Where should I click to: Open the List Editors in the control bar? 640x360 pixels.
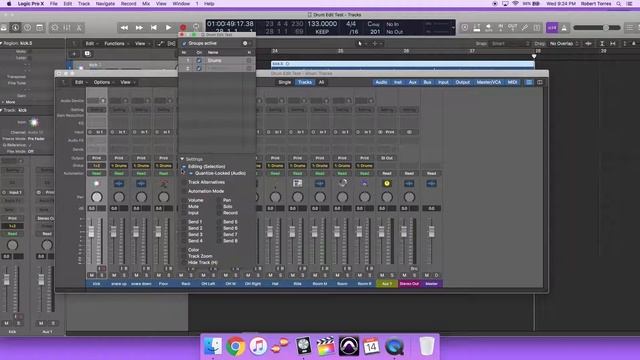click(x=630, y=28)
